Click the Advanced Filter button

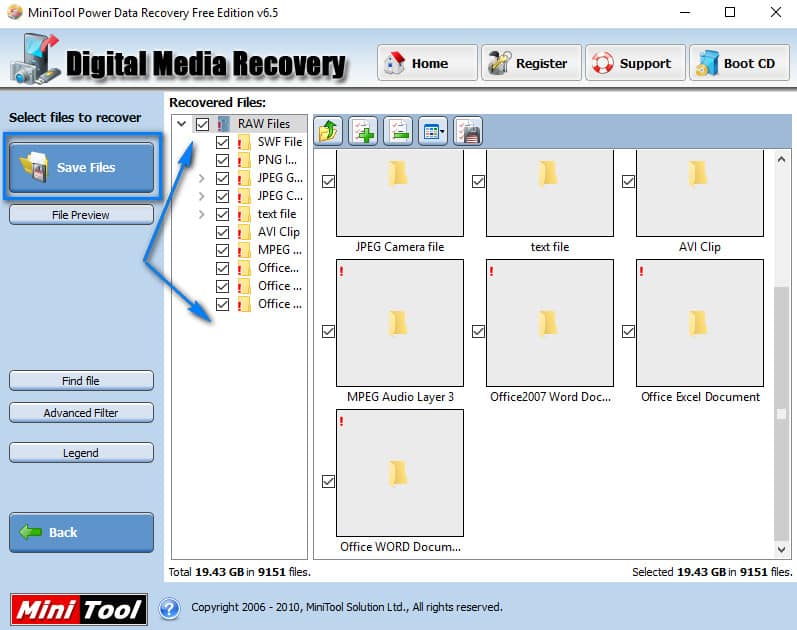click(x=81, y=413)
